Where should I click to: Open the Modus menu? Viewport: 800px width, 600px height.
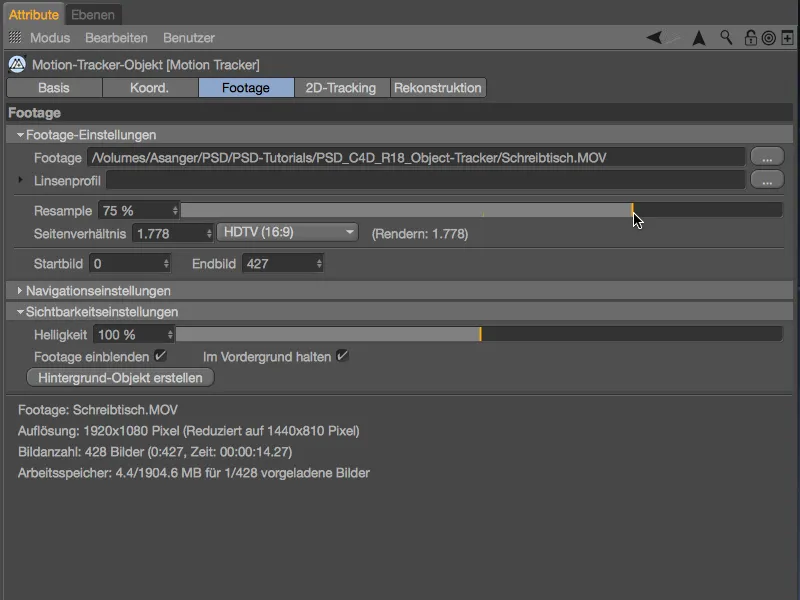coord(50,38)
